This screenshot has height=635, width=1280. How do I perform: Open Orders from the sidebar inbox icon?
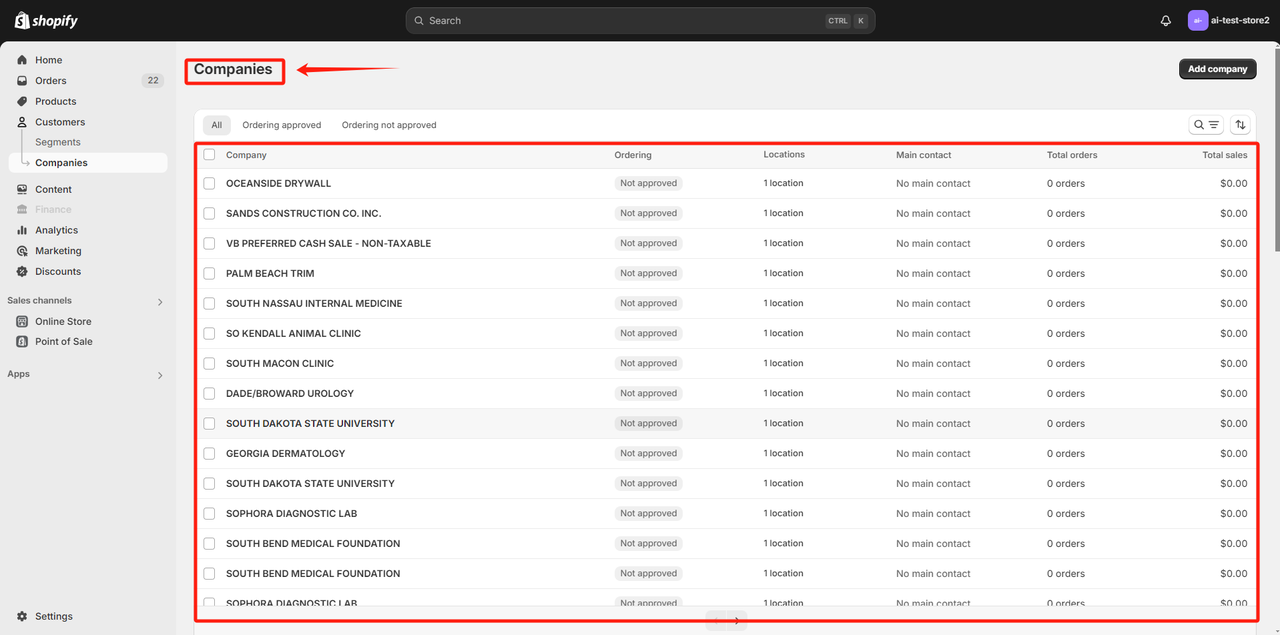point(22,81)
